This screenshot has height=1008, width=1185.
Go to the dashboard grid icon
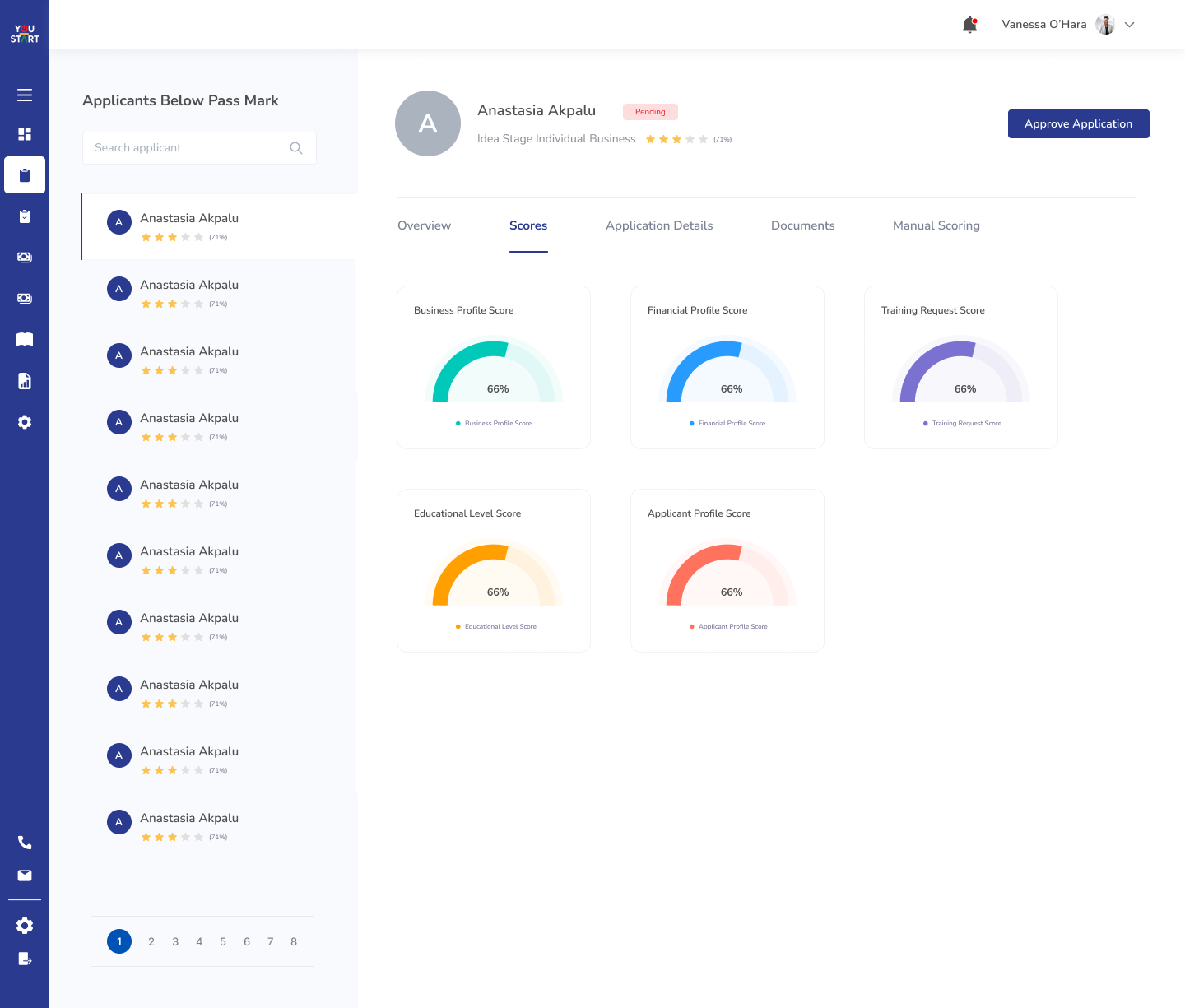click(25, 134)
